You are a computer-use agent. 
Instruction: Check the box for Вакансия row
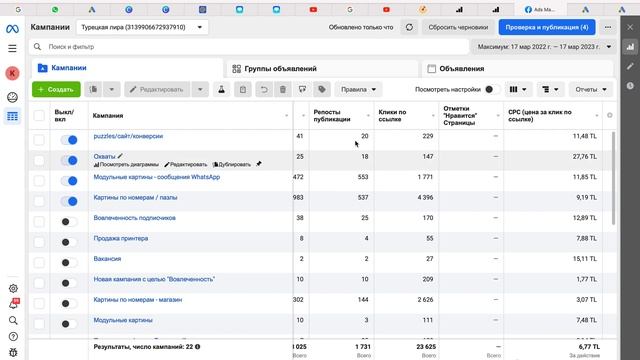39,262
